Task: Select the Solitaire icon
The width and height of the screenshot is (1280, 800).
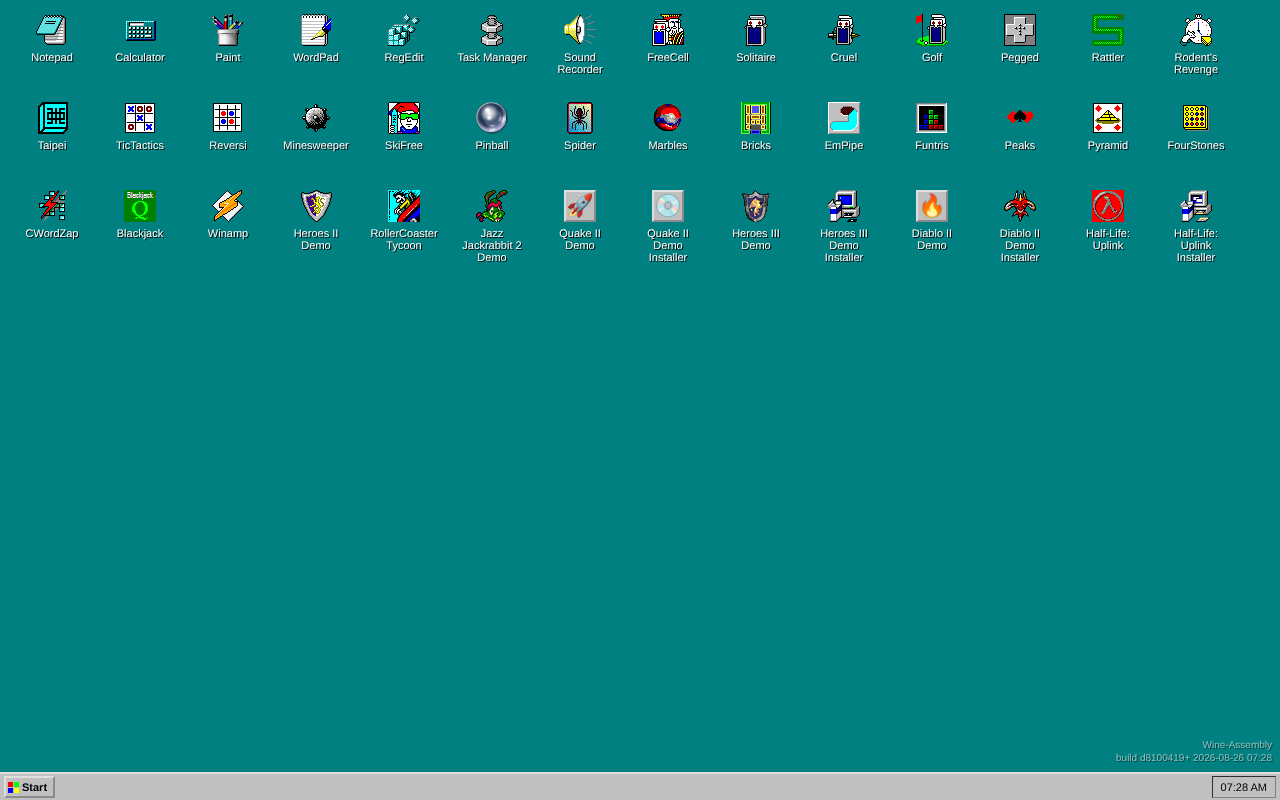Action: [x=756, y=30]
